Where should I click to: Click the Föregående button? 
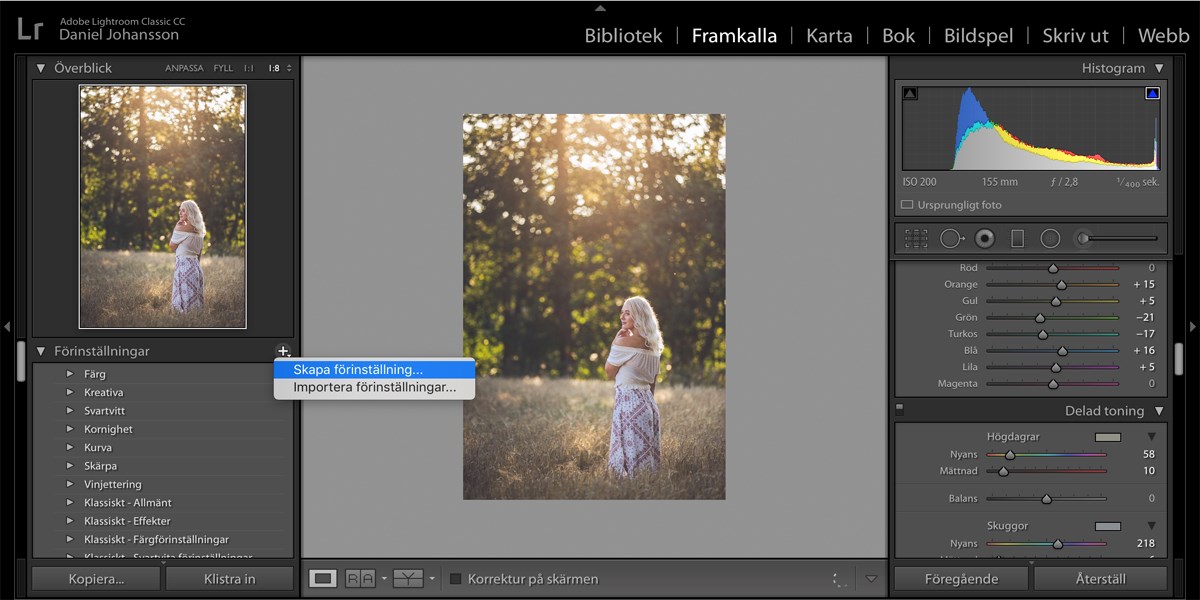pyautogui.click(x=961, y=578)
